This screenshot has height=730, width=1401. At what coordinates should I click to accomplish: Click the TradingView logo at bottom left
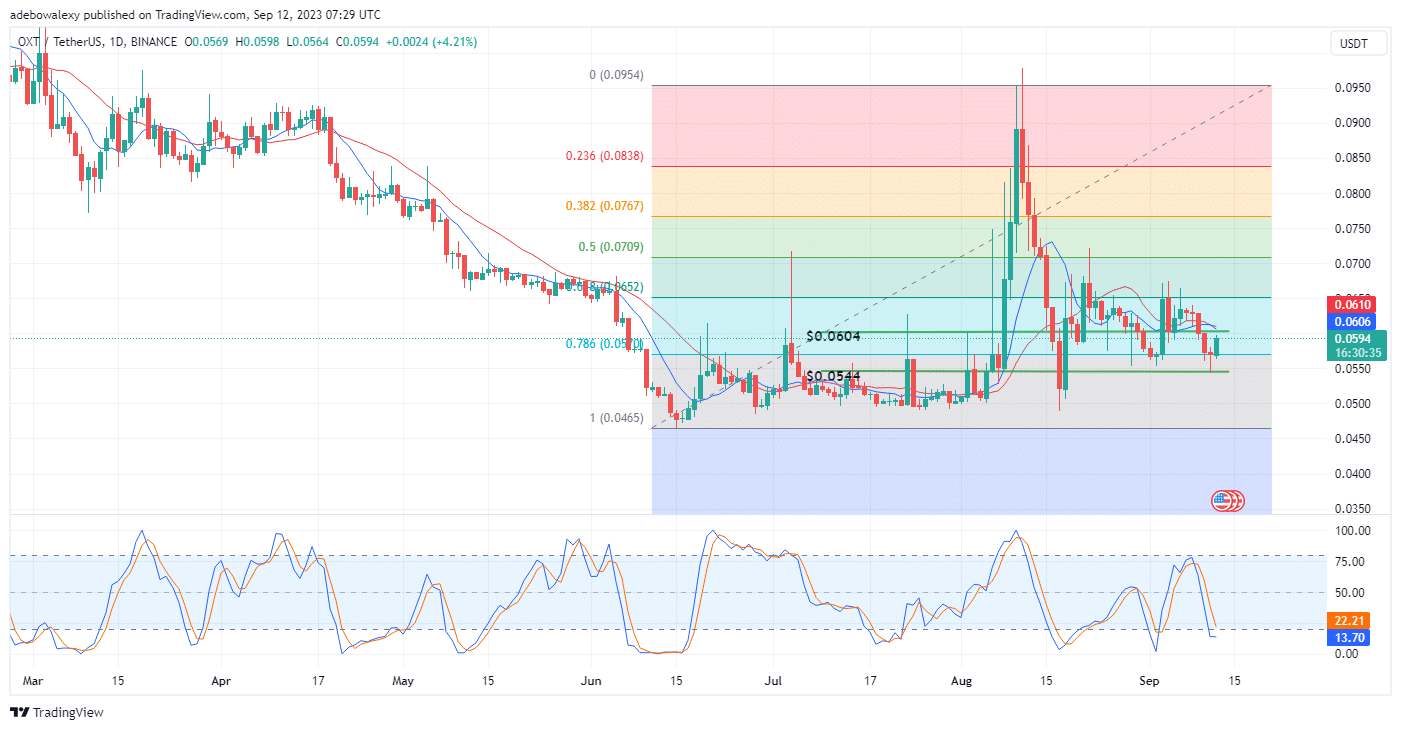click(x=57, y=713)
